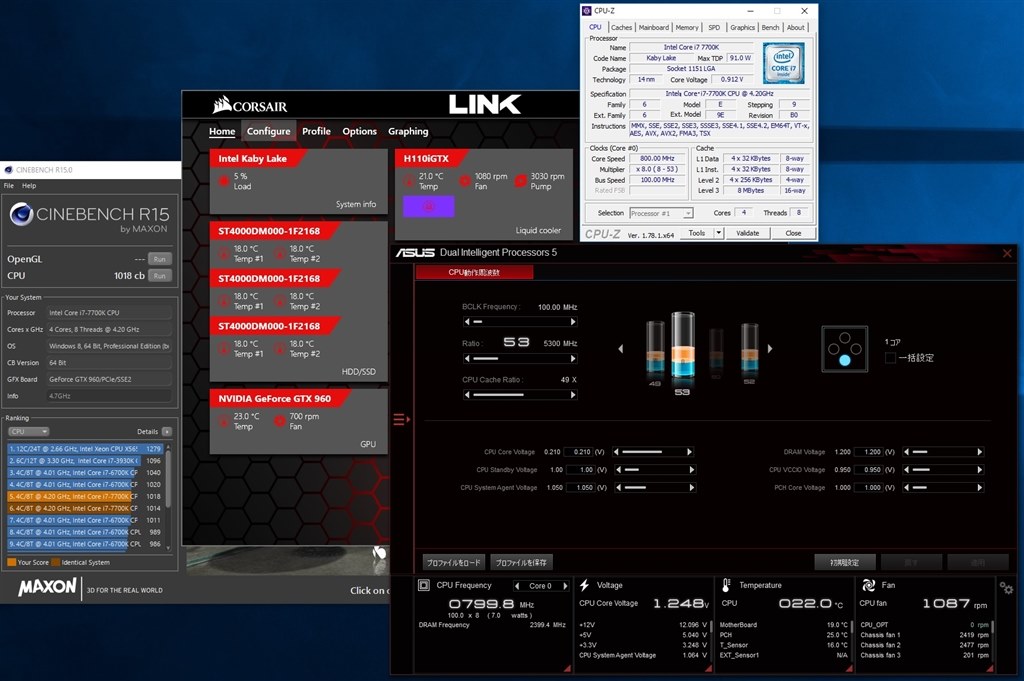Click the Fan icon in ASUS monitor
Screen dimensions: 1024x681
[869, 585]
